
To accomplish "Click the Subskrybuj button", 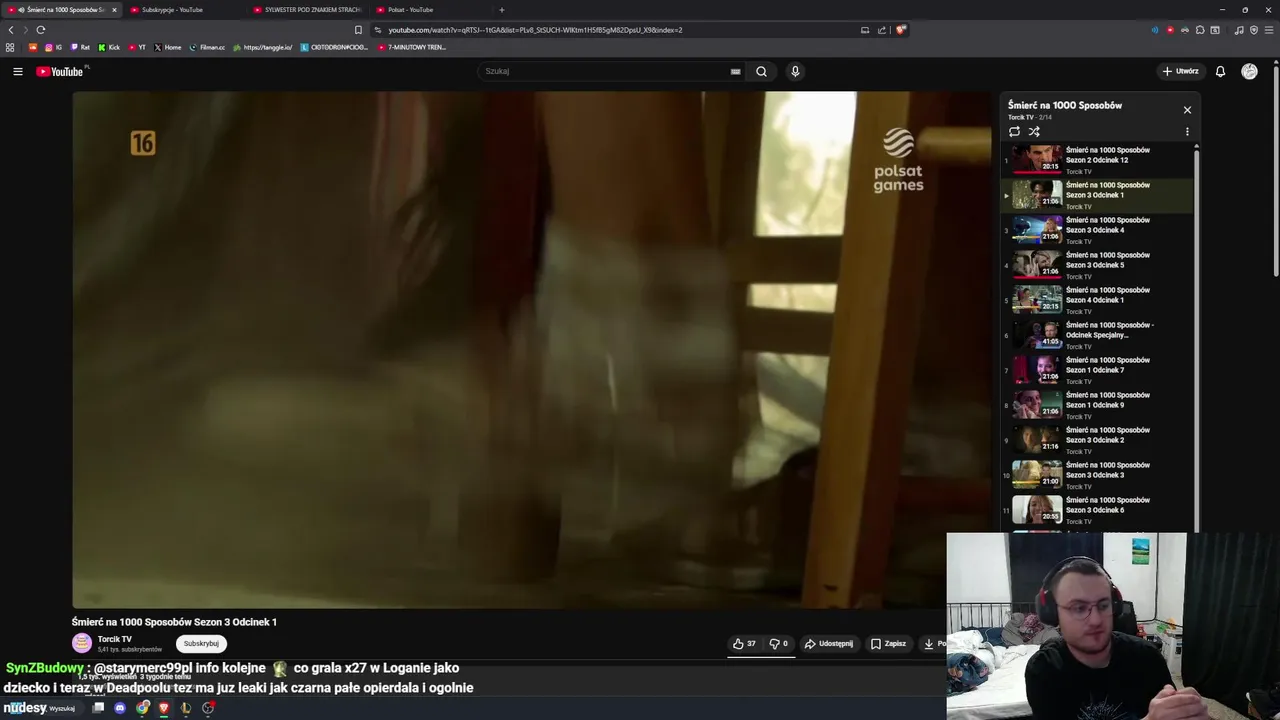I will [201, 644].
